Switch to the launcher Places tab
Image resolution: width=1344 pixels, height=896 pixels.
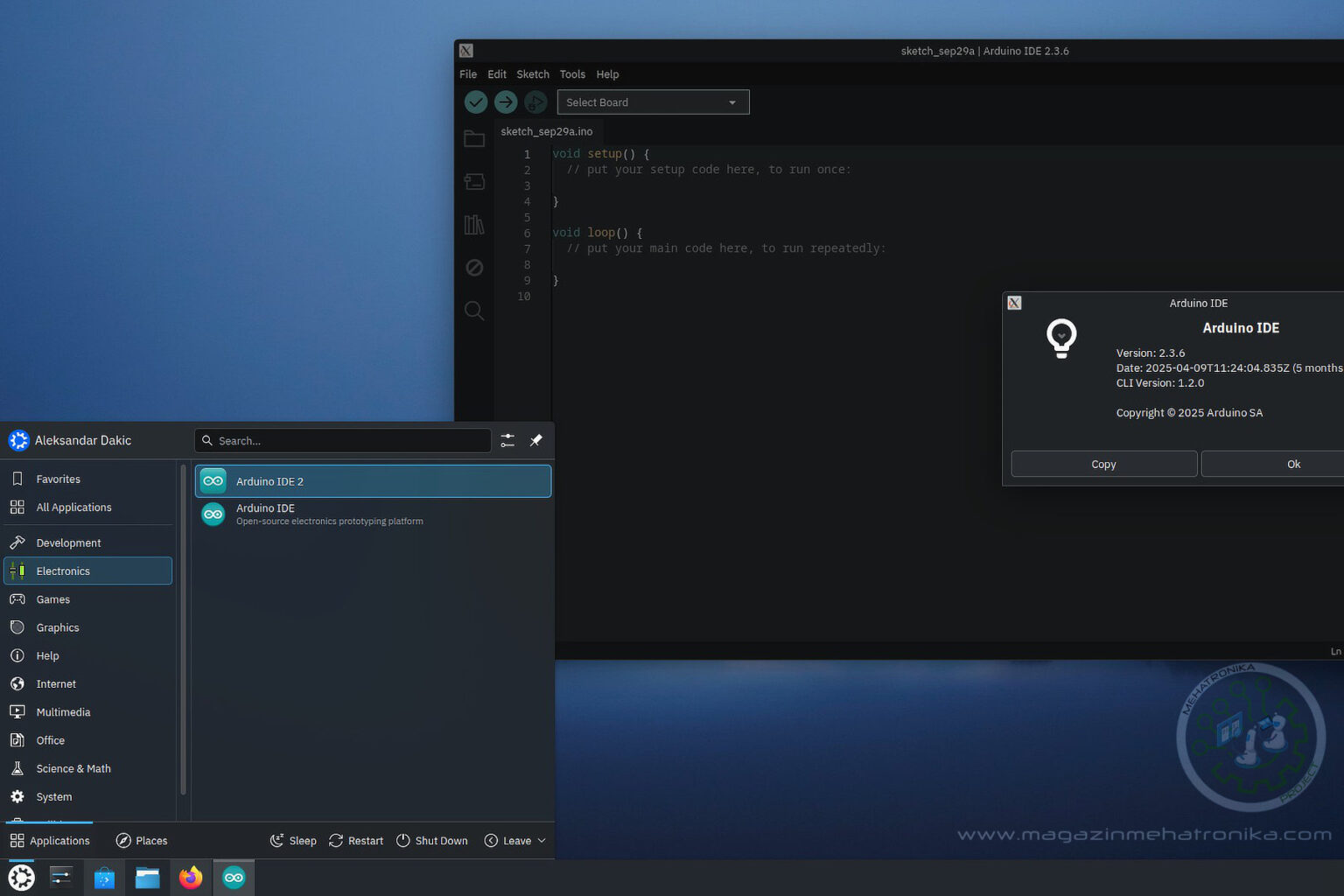coord(142,840)
